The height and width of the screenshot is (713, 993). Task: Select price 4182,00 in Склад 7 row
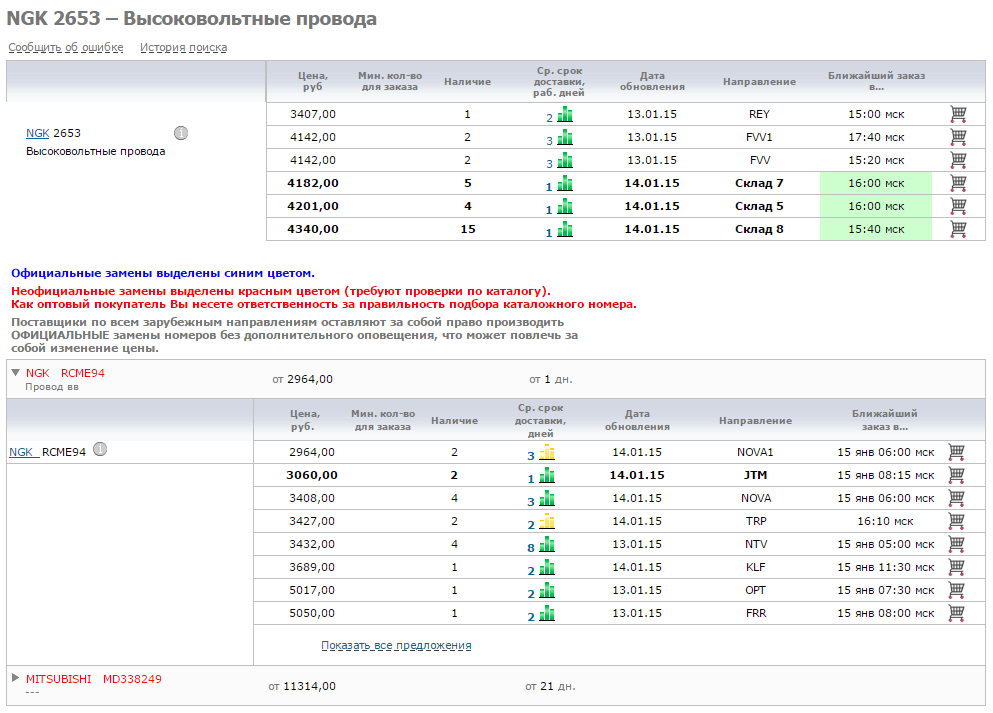click(x=313, y=183)
